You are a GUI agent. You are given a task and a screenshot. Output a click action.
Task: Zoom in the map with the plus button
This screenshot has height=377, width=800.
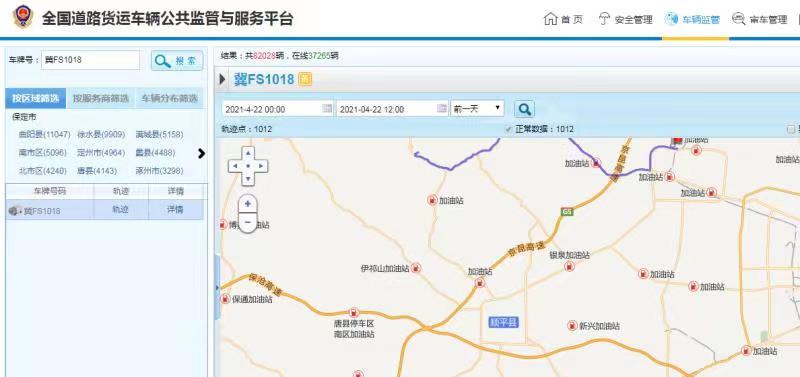[248, 204]
